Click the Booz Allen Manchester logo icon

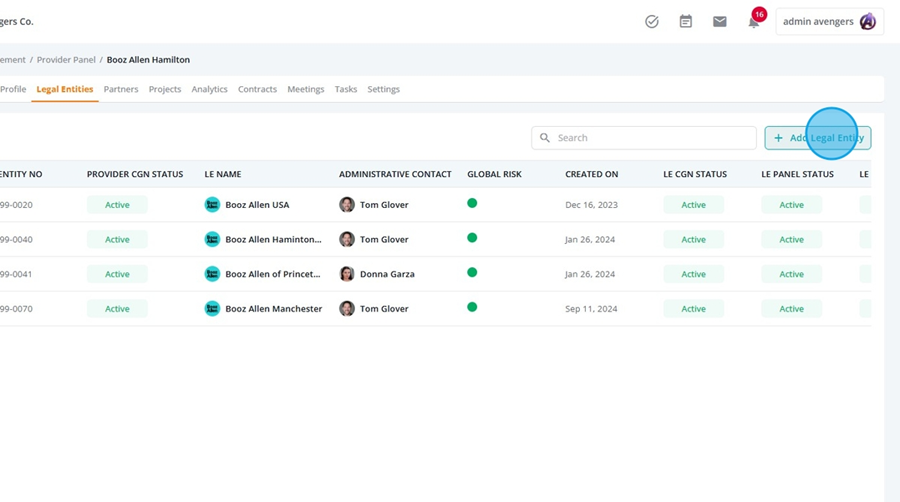[x=212, y=309]
